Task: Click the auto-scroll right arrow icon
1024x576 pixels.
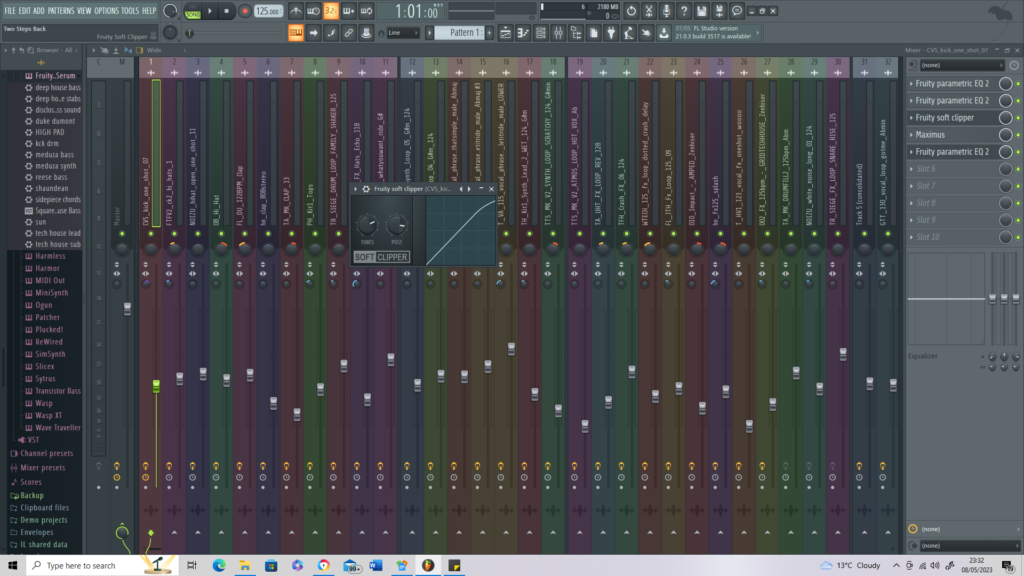Action: pyautogui.click(x=313, y=33)
